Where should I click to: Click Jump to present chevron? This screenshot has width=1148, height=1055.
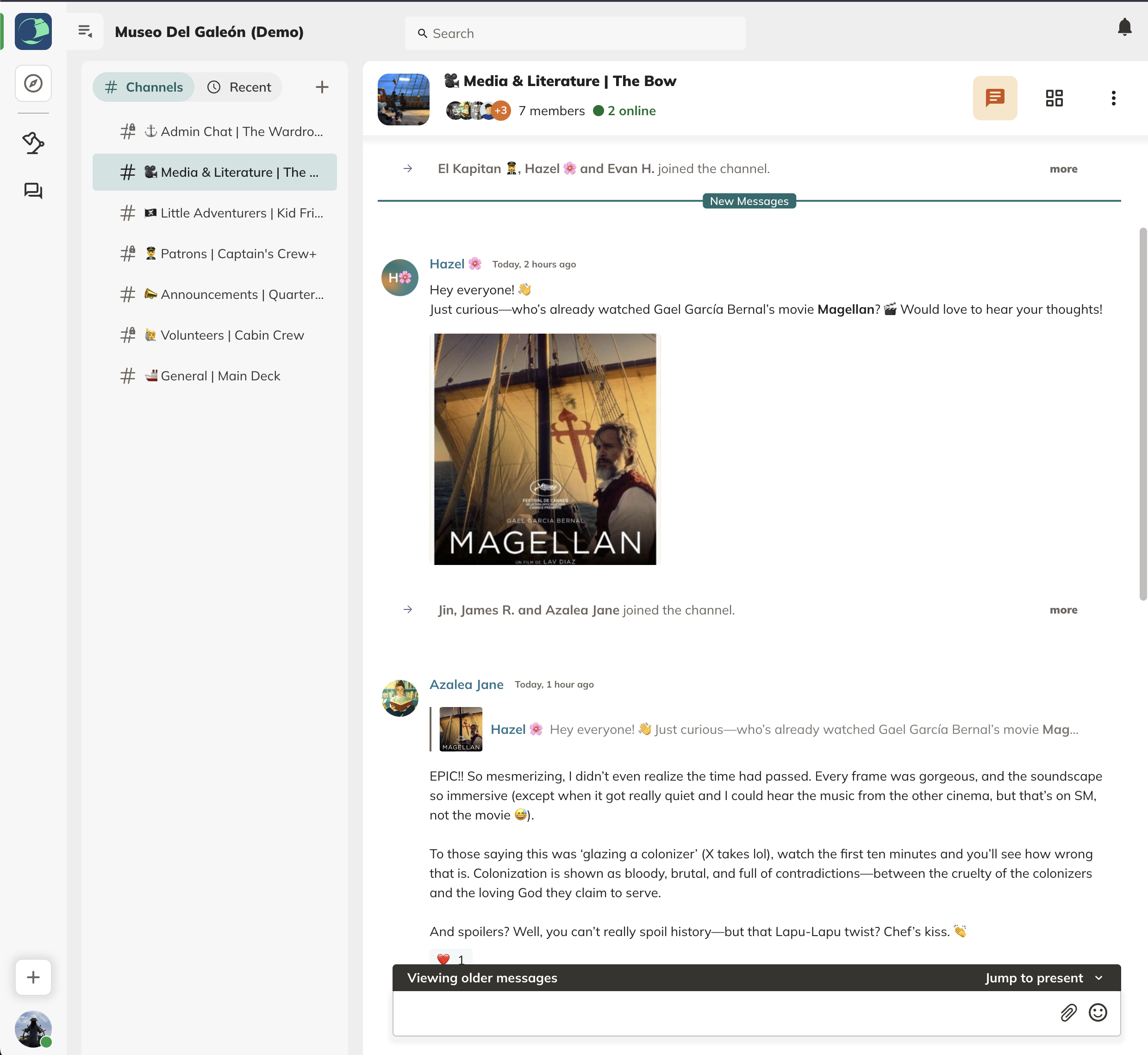click(x=1098, y=978)
